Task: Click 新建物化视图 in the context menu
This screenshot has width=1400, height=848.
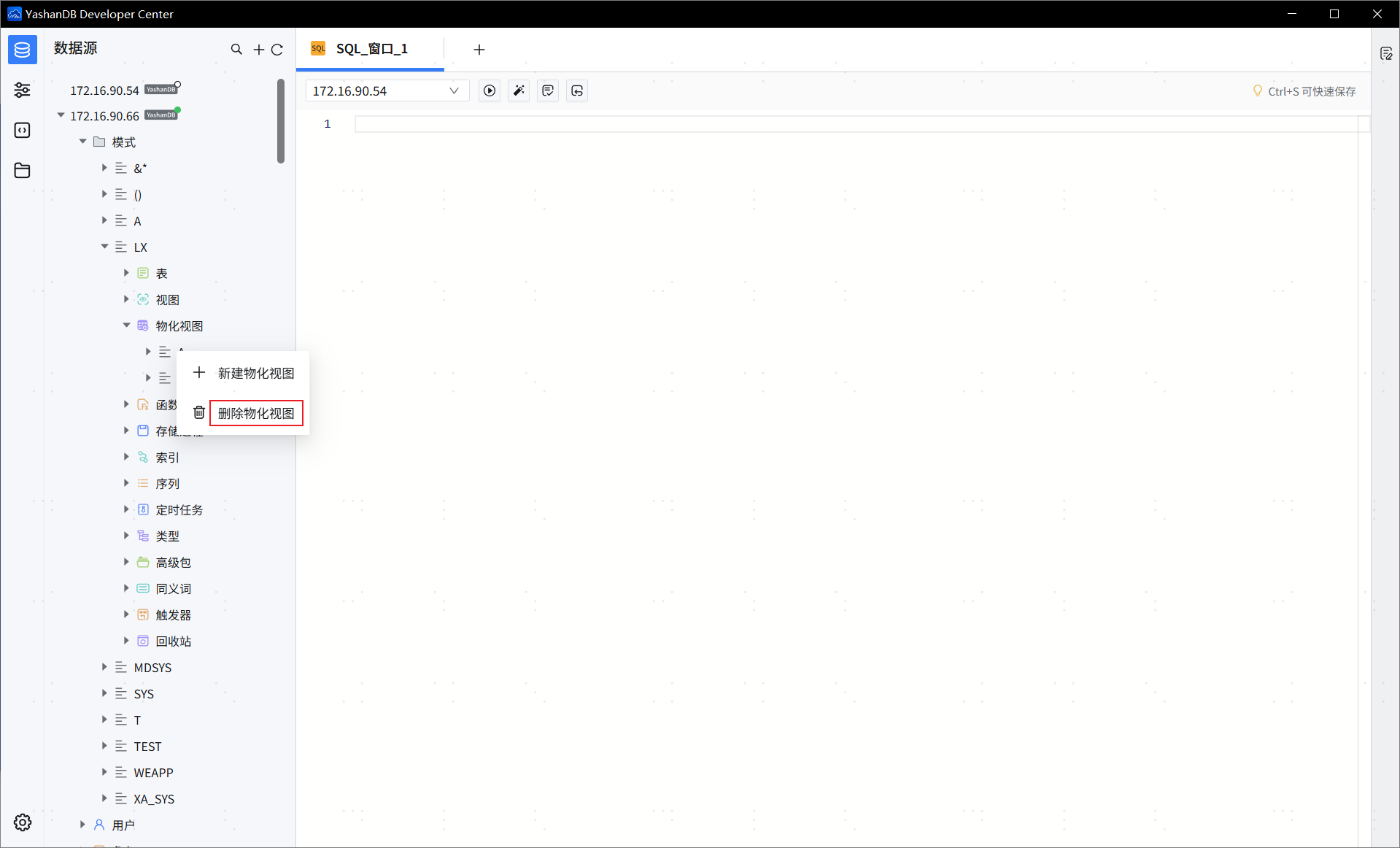Action: click(255, 373)
